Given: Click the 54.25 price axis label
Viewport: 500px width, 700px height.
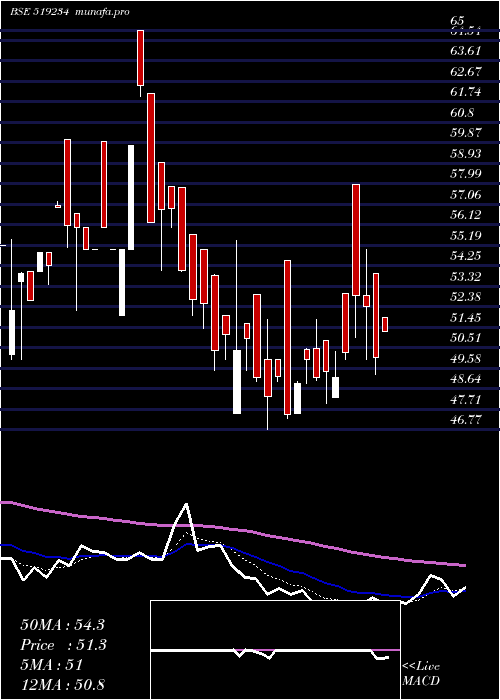Looking at the screenshot, I should pos(466,255).
